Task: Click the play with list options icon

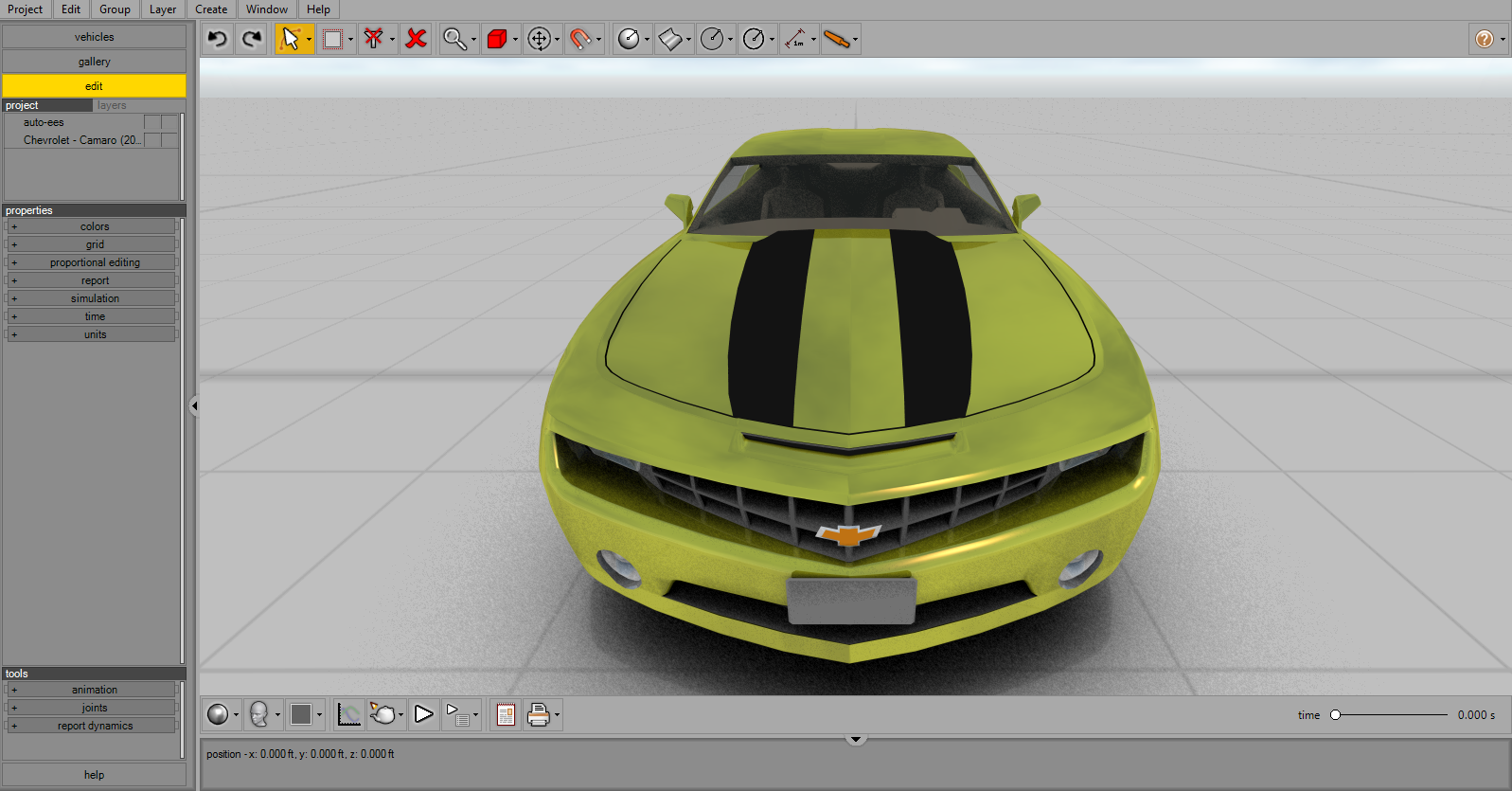Action: click(x=457, y=714)
